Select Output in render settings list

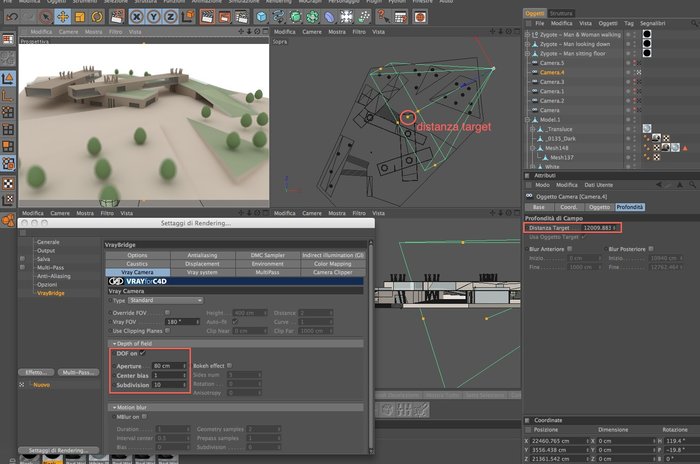(46, 251)
